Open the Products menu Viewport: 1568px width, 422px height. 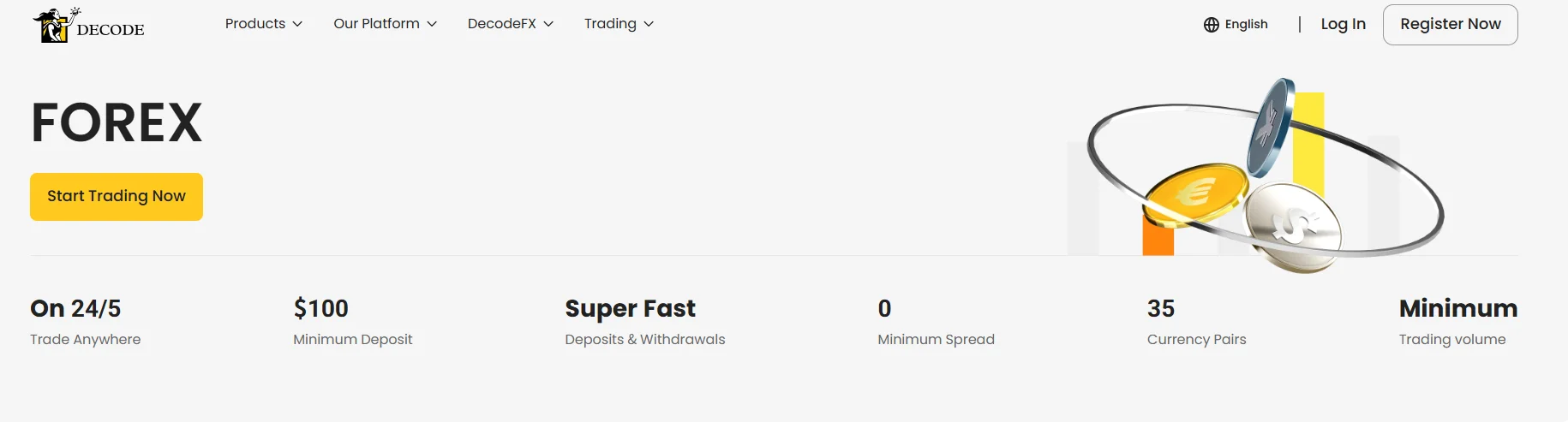[255, 24]
